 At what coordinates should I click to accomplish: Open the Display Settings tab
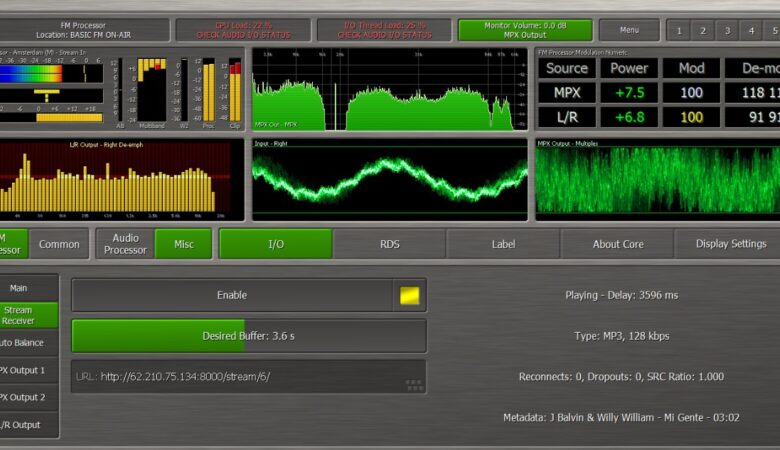730,244
